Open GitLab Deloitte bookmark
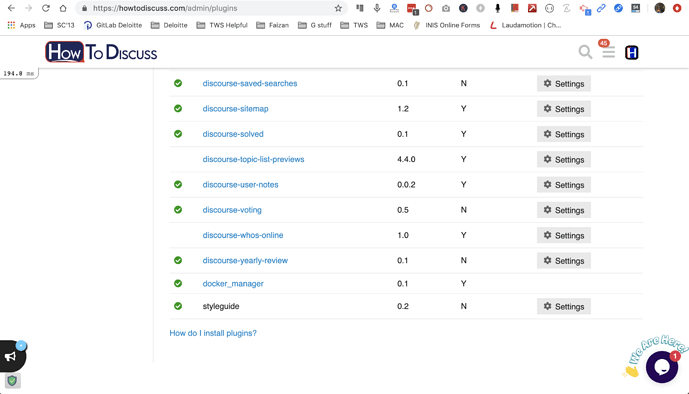This screenshot has height=394, width=689. click(x=113, y=25)
